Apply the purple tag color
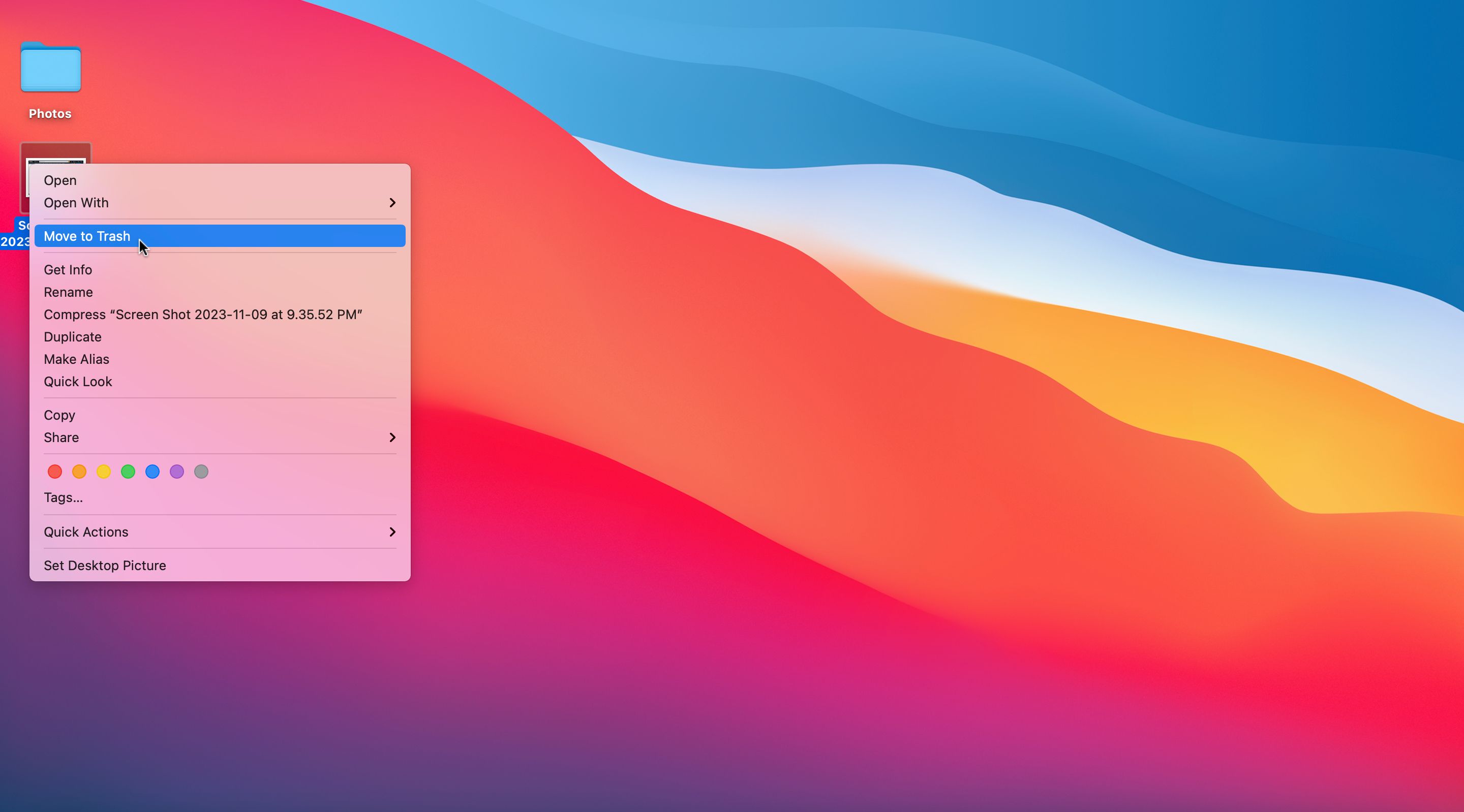This screenshot has width=1464, height=812. pyautogui.click(x=177, y=472)
